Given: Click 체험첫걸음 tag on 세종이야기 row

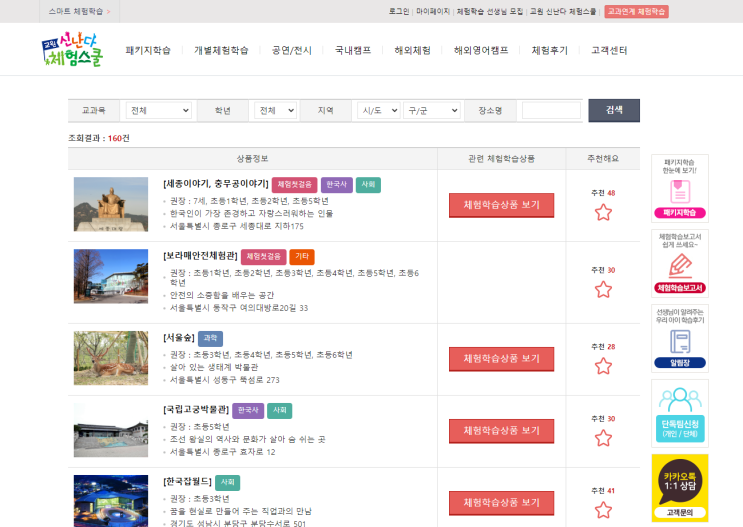Looking at the screenshot, I should (294, 184).
